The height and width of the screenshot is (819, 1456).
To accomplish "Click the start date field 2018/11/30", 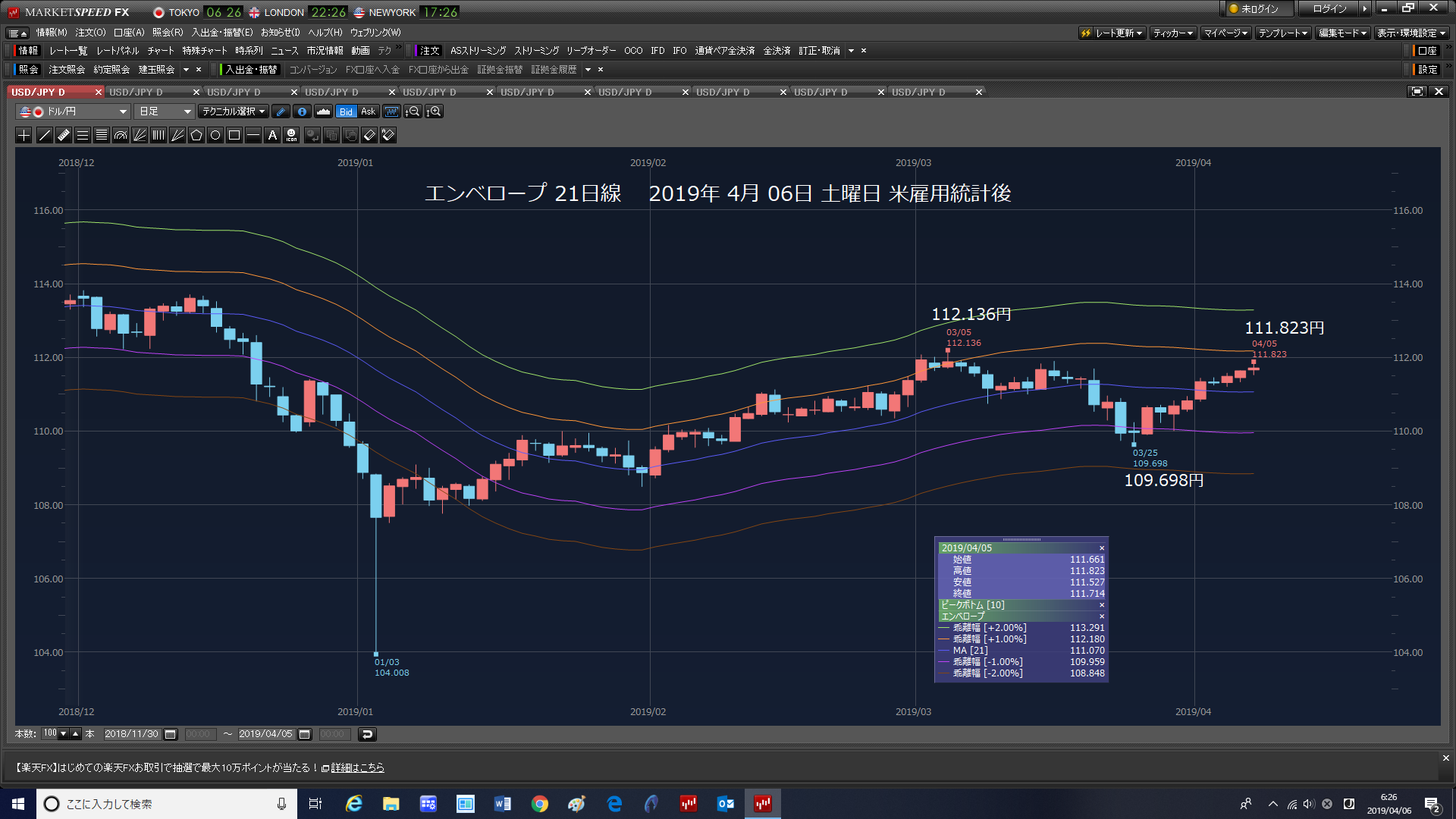I will pos(132,734).
